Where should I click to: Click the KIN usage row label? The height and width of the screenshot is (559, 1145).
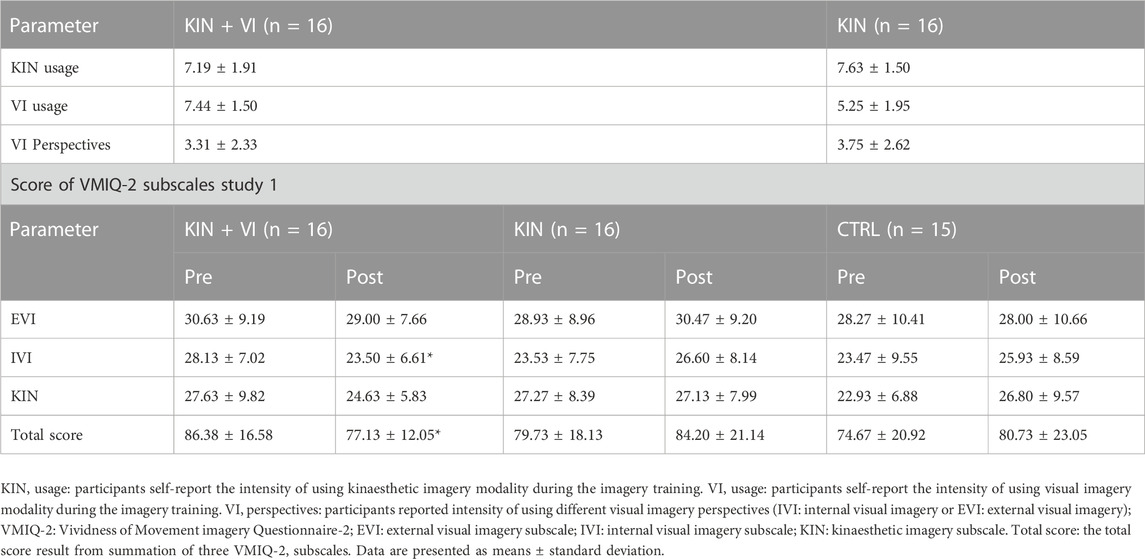point(43,68)
